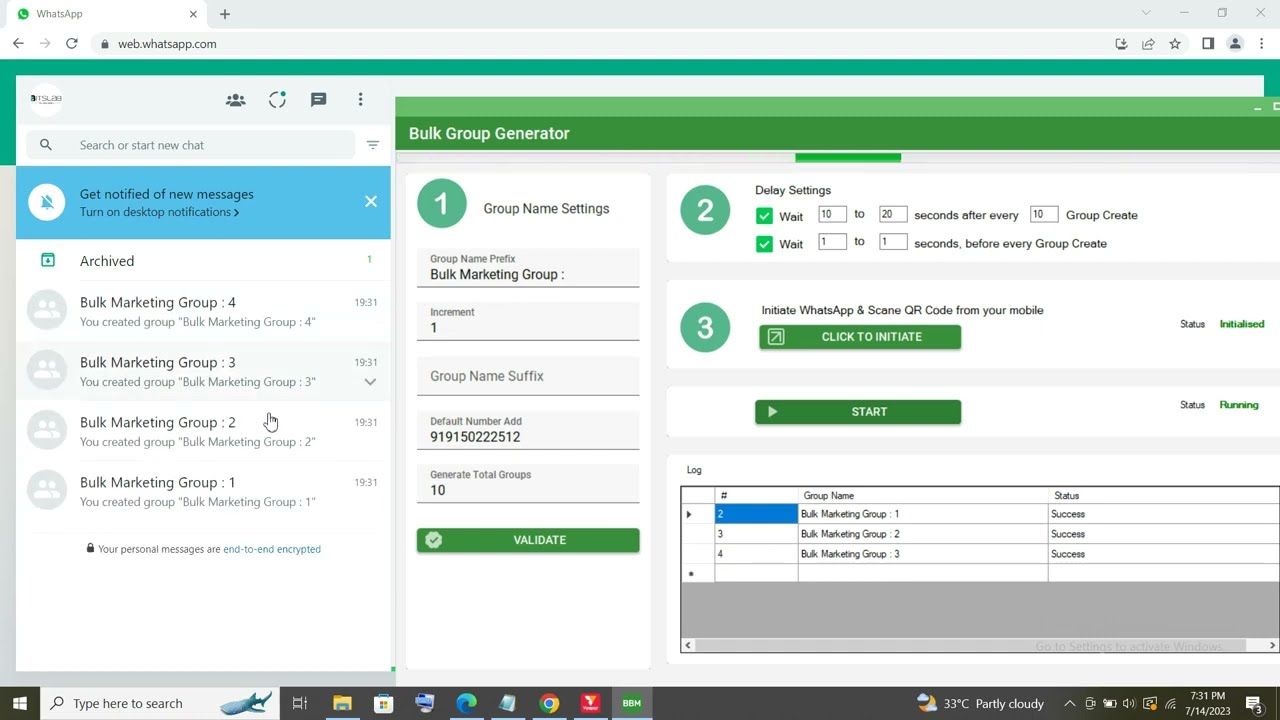Screen dimensions: 1280x720
Task: Open File Explorer from taskbar
Action: 342,703
